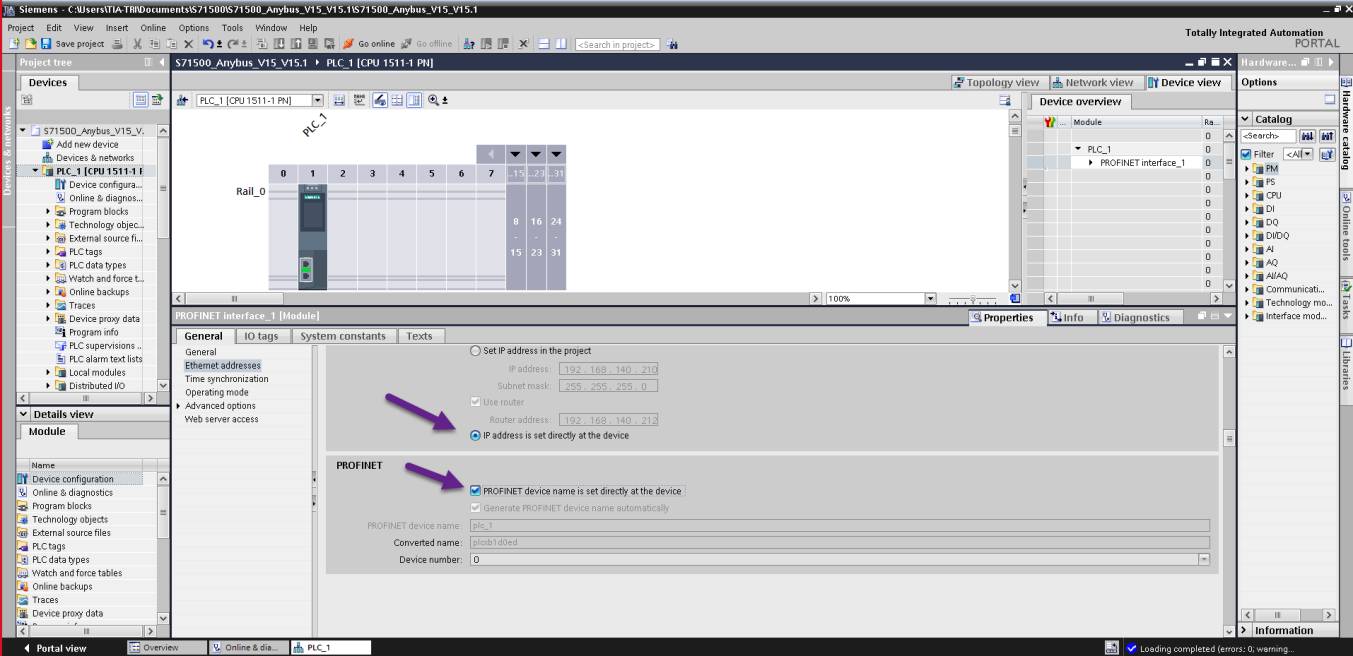Click the delete X icon in main toolbar
The height and width of the screenshot is (656, 1353).
(x=188, y=44)
